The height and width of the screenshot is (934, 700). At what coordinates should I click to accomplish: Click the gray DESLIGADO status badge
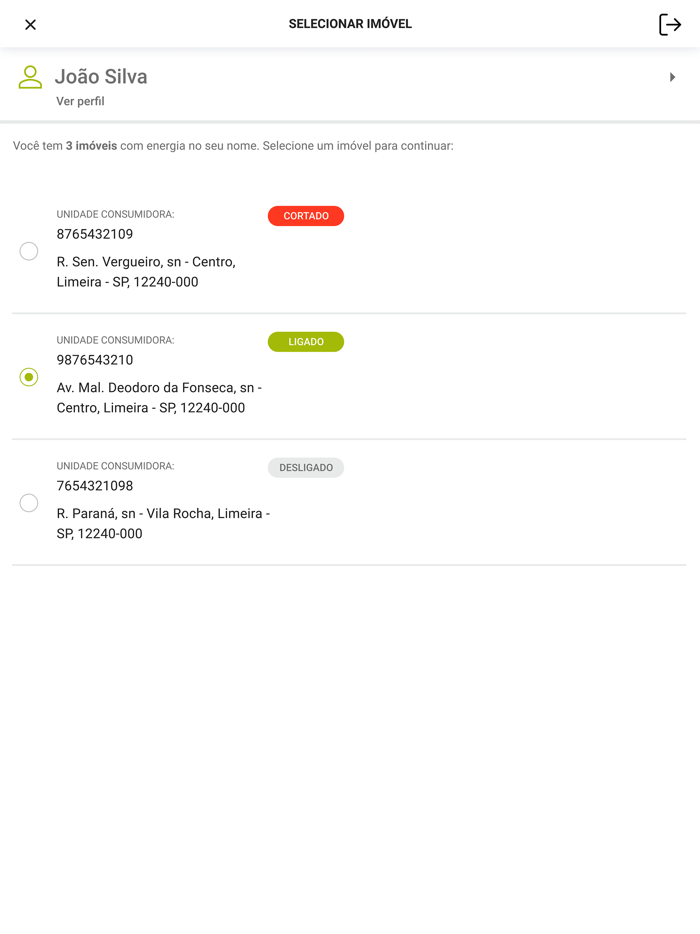pyautogui.click(x=306, y=468)
